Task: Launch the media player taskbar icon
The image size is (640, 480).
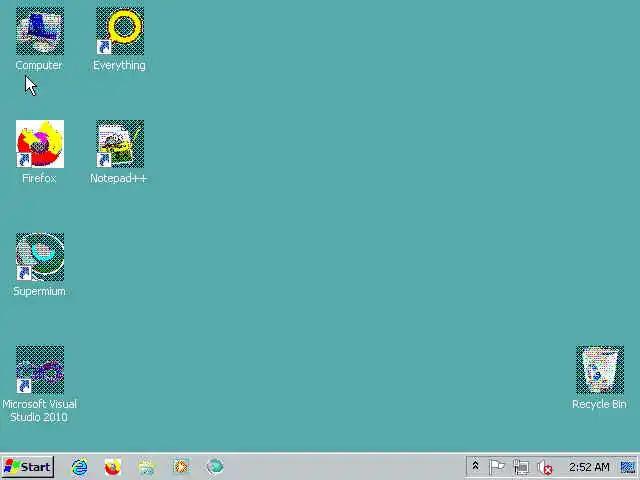Action: [181, 467]
